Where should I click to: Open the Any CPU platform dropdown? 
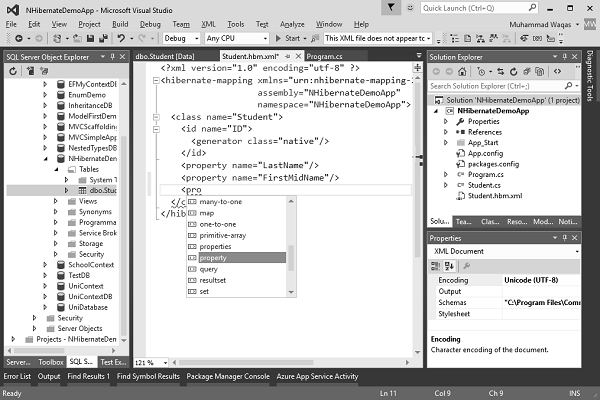tap(265, 38)
